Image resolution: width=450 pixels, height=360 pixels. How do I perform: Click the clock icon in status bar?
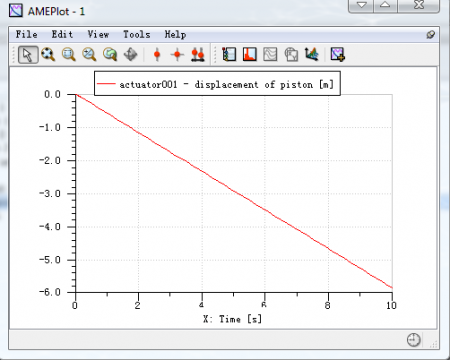[414, 340]
